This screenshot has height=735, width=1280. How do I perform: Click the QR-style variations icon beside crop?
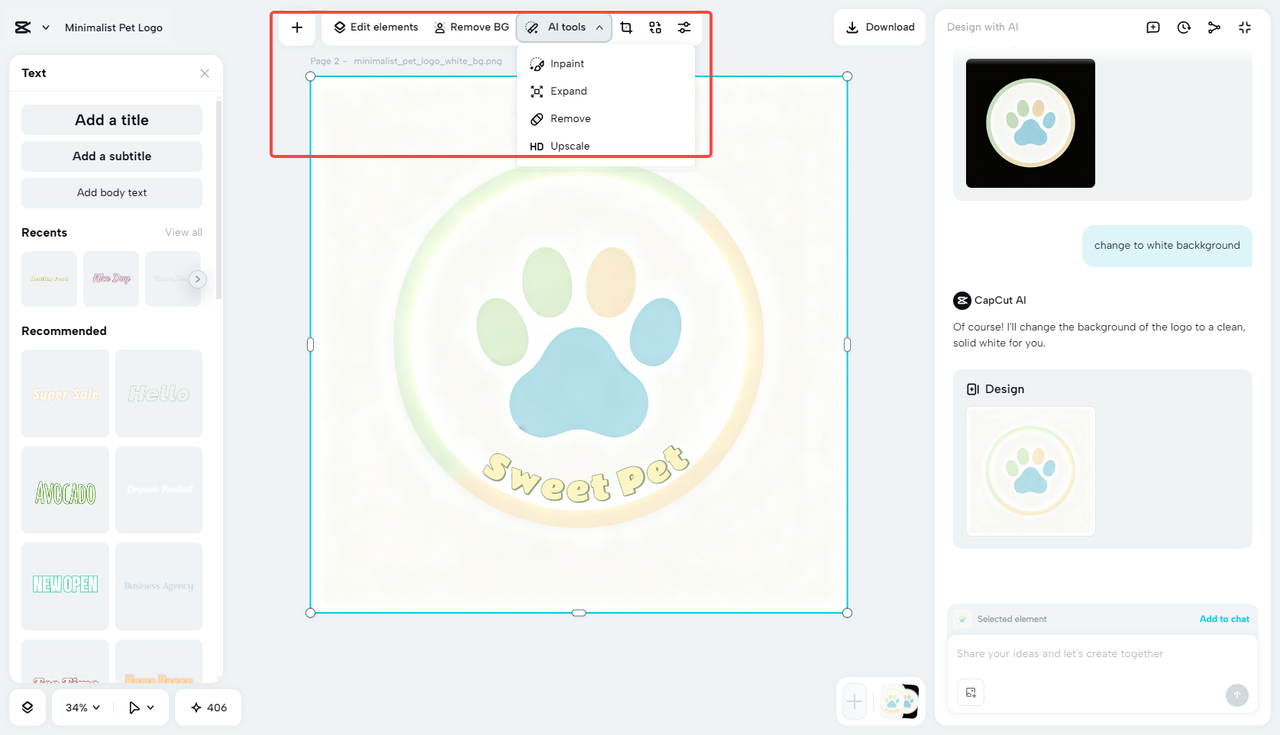(x=655, y=27)
